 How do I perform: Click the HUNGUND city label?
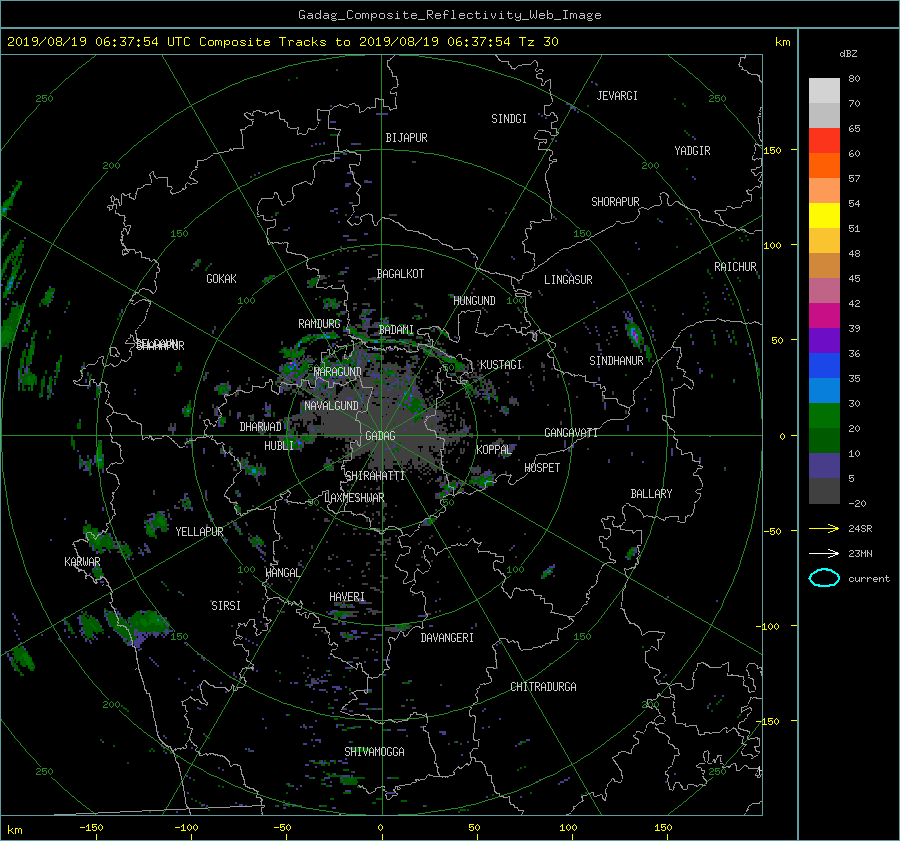click(x=474, y=301)
